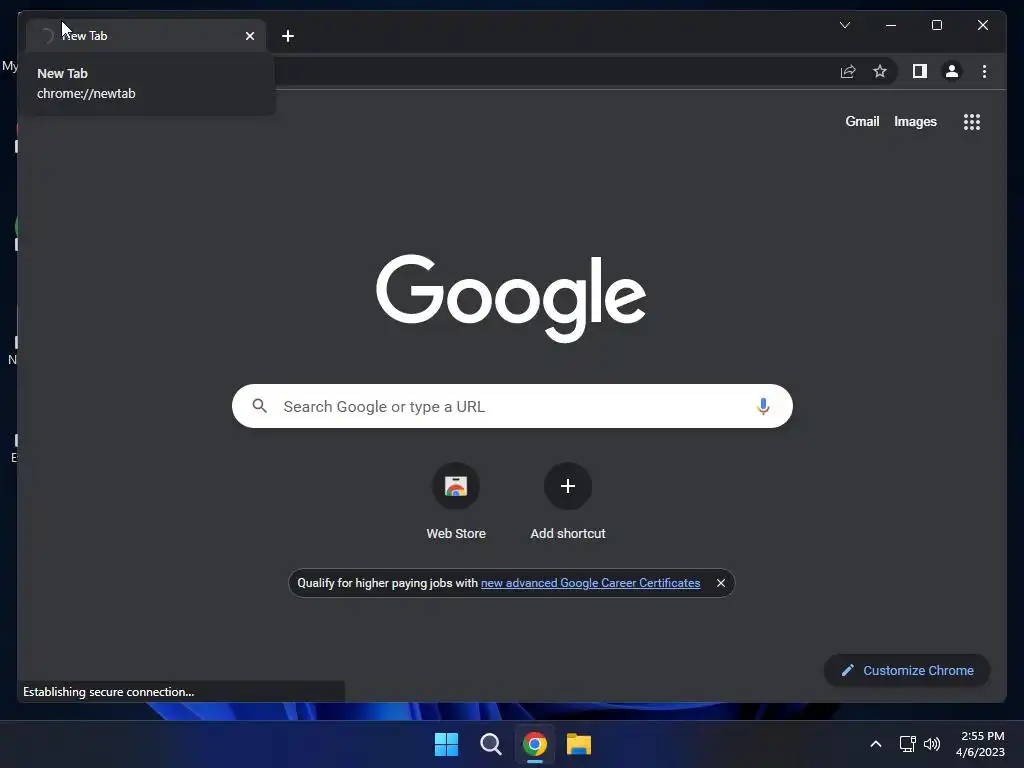Open clock showing 2:55 PM
Screen dimensions: 1024x768
pos(980,744)
